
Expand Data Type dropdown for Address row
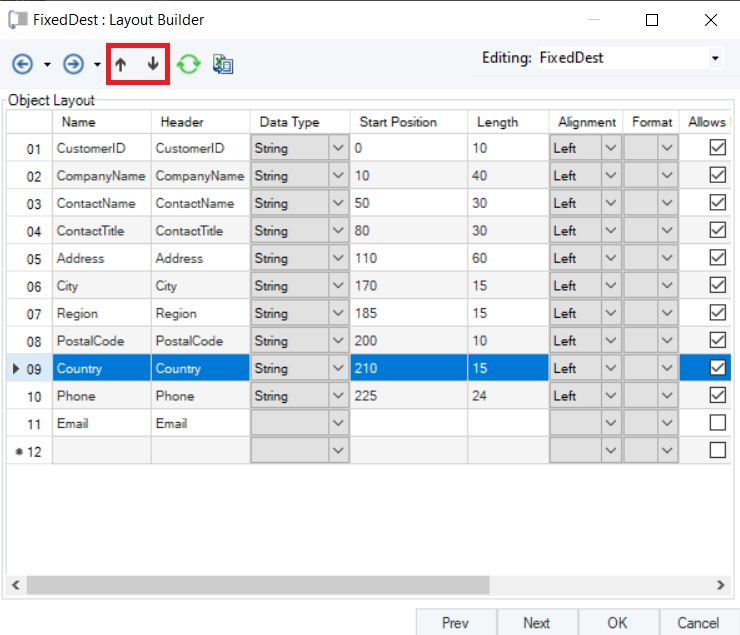tap(338, 258)
